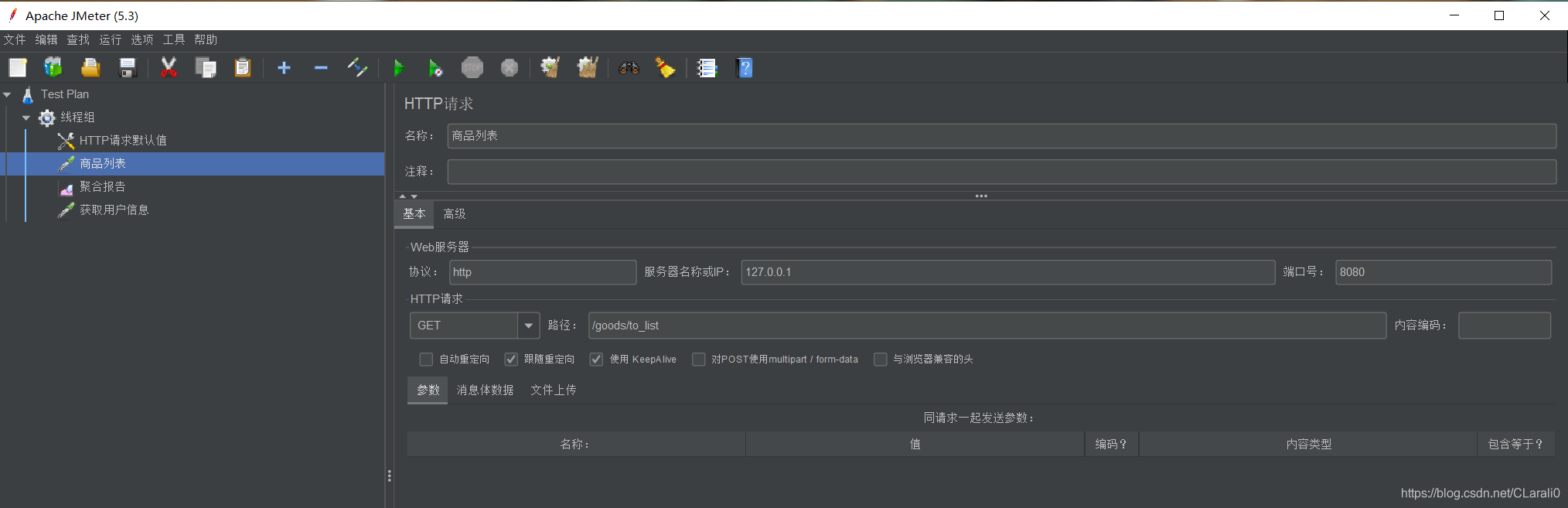
Task: Select HTTP请求默认值 in the tree
Action: tap(122, 141)
